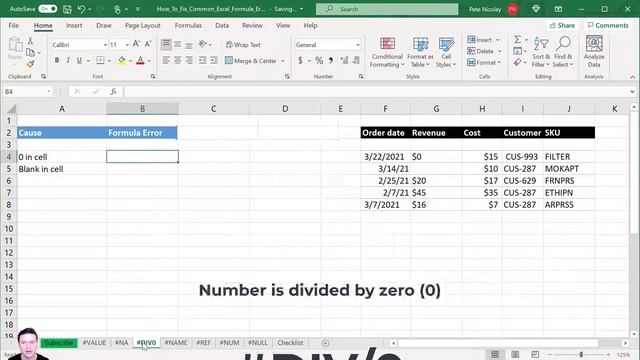640x360 pixels.
Task: Open the General number format dropdown
Action: pyautogui.click(x=358, y=44)
